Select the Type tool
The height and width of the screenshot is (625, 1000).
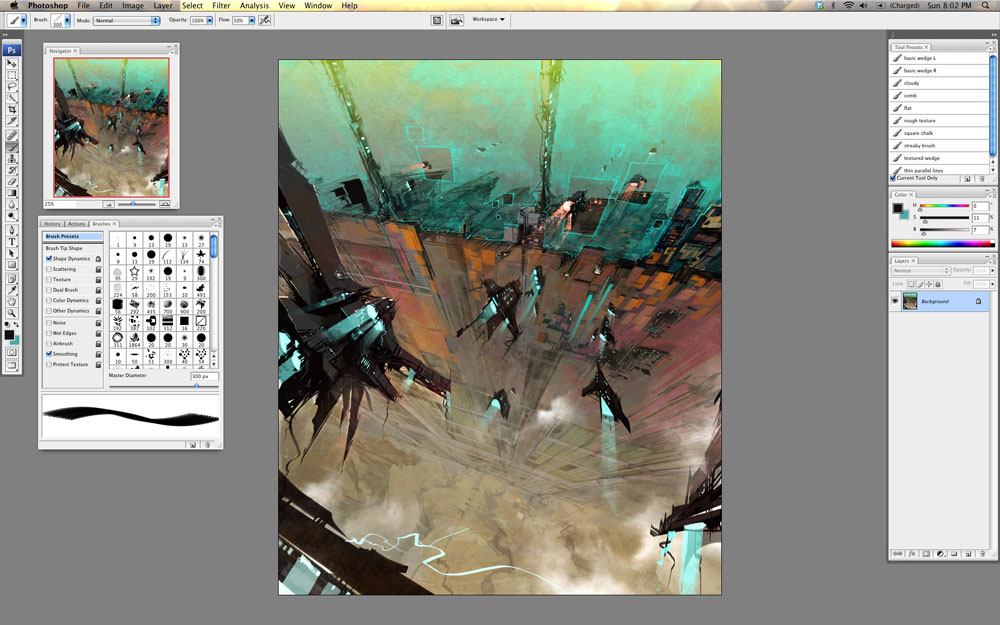click(11, 242)
